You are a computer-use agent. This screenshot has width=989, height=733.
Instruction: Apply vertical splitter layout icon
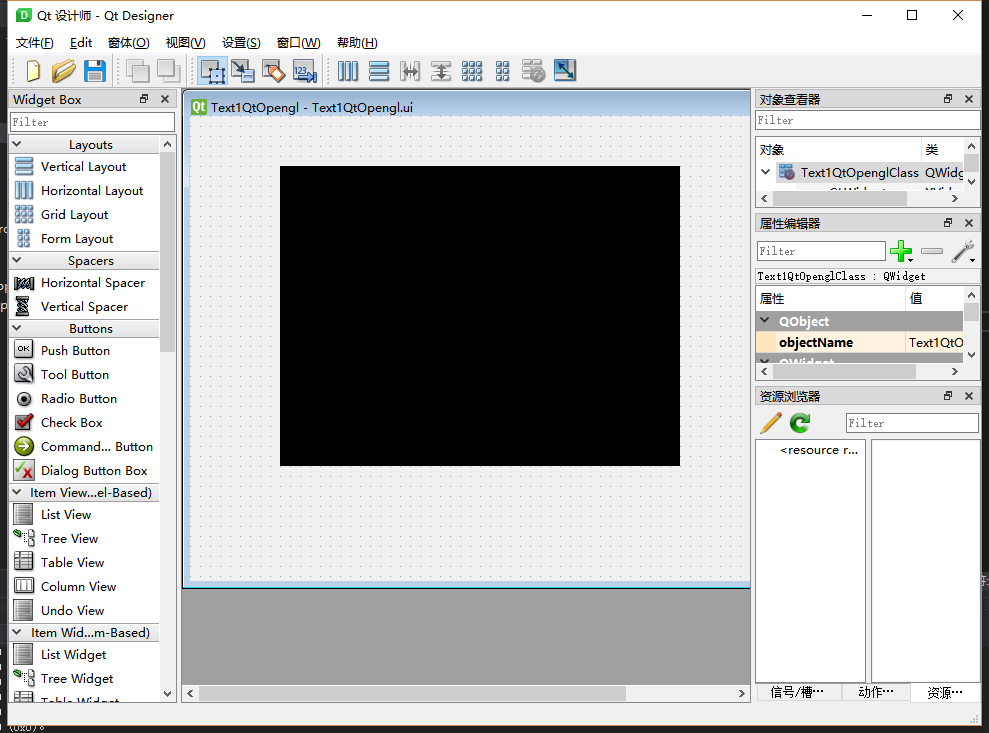pos(440,71)
